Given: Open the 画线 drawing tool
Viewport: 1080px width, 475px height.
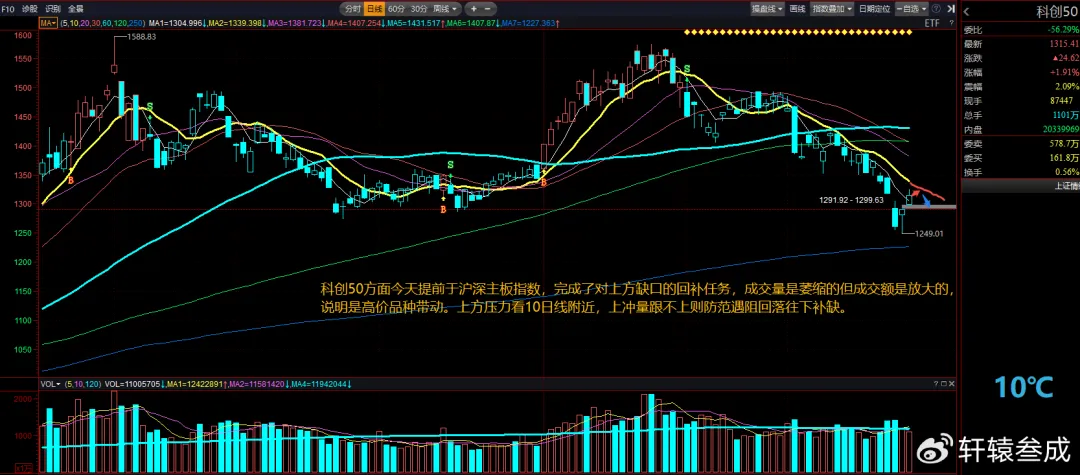Looking at the screenshot, I should (798, 9).
